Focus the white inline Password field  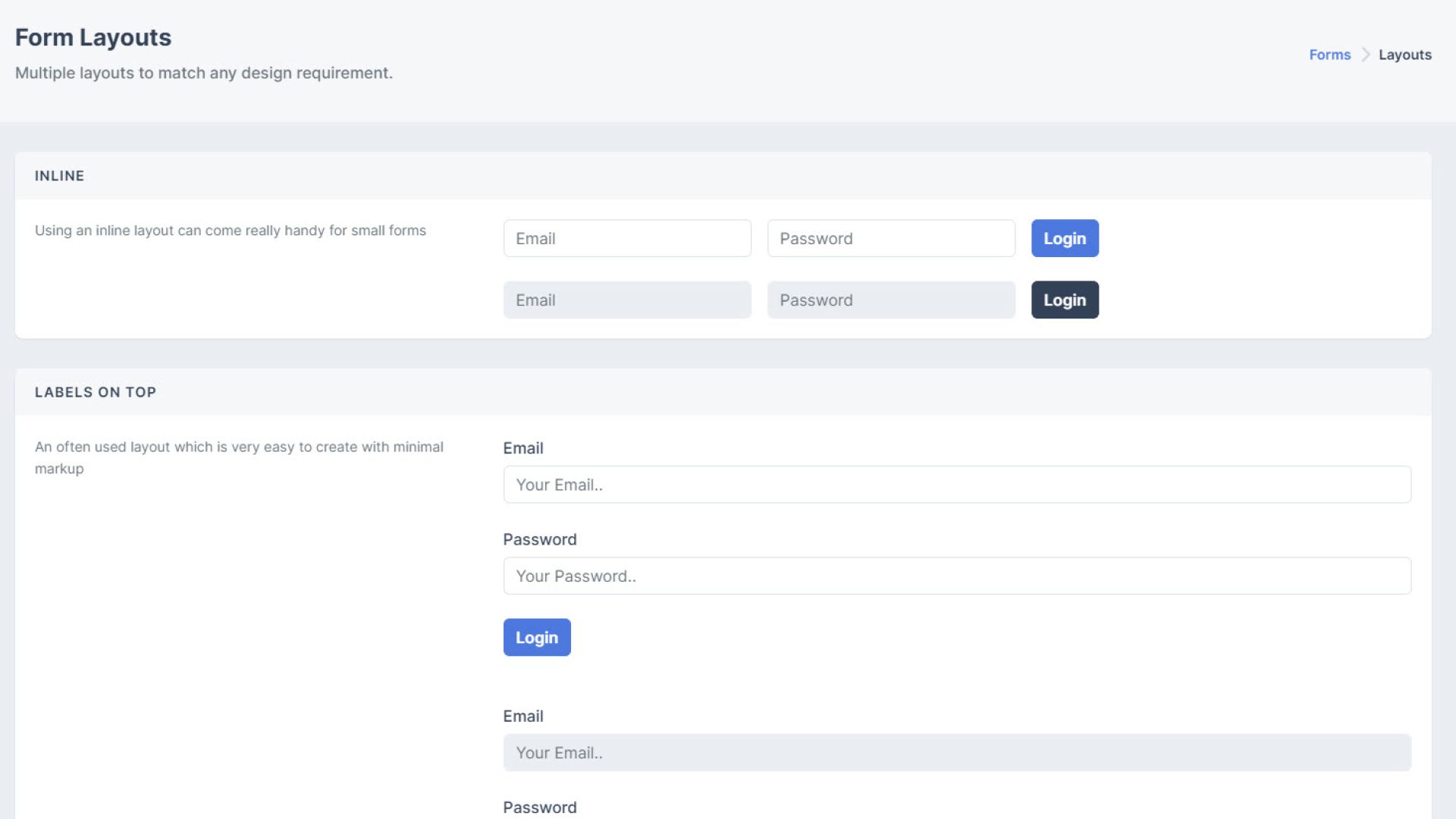[891, 238]
